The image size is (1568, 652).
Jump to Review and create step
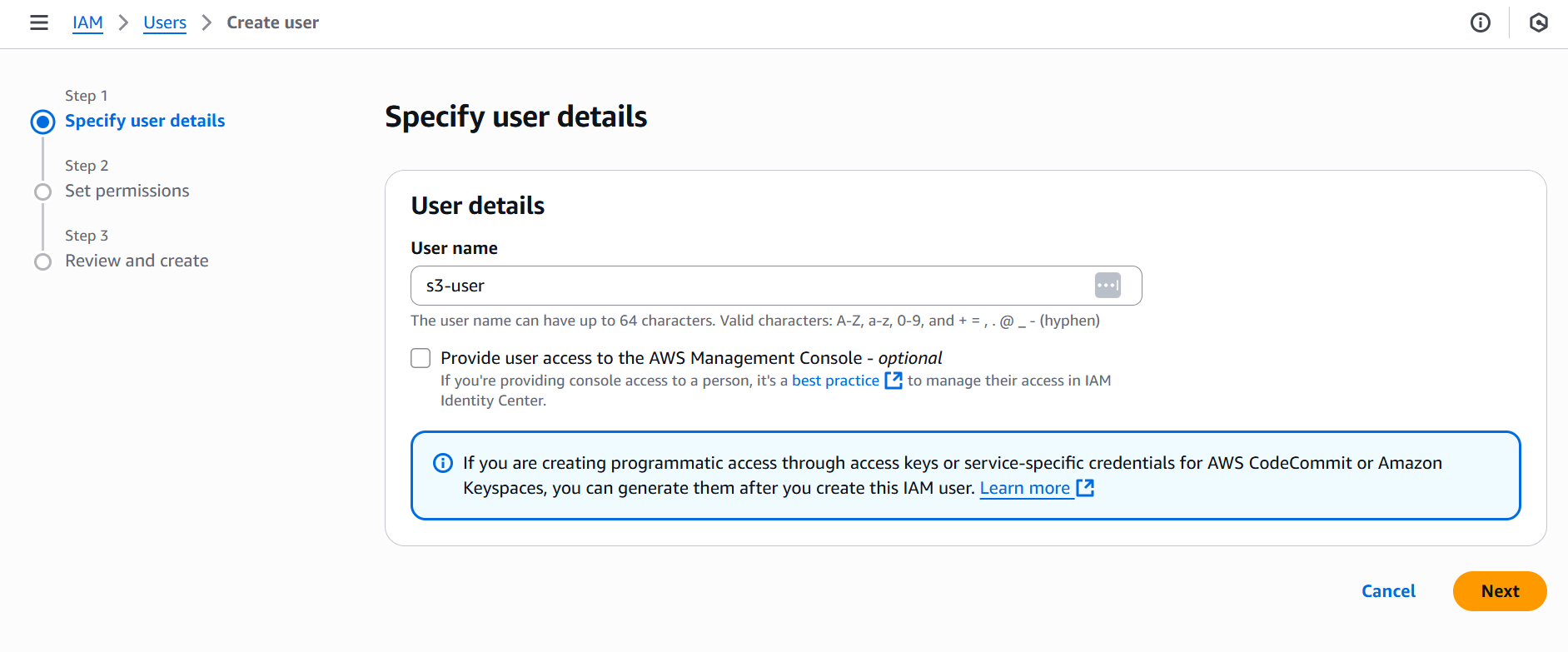pos(137,261)
